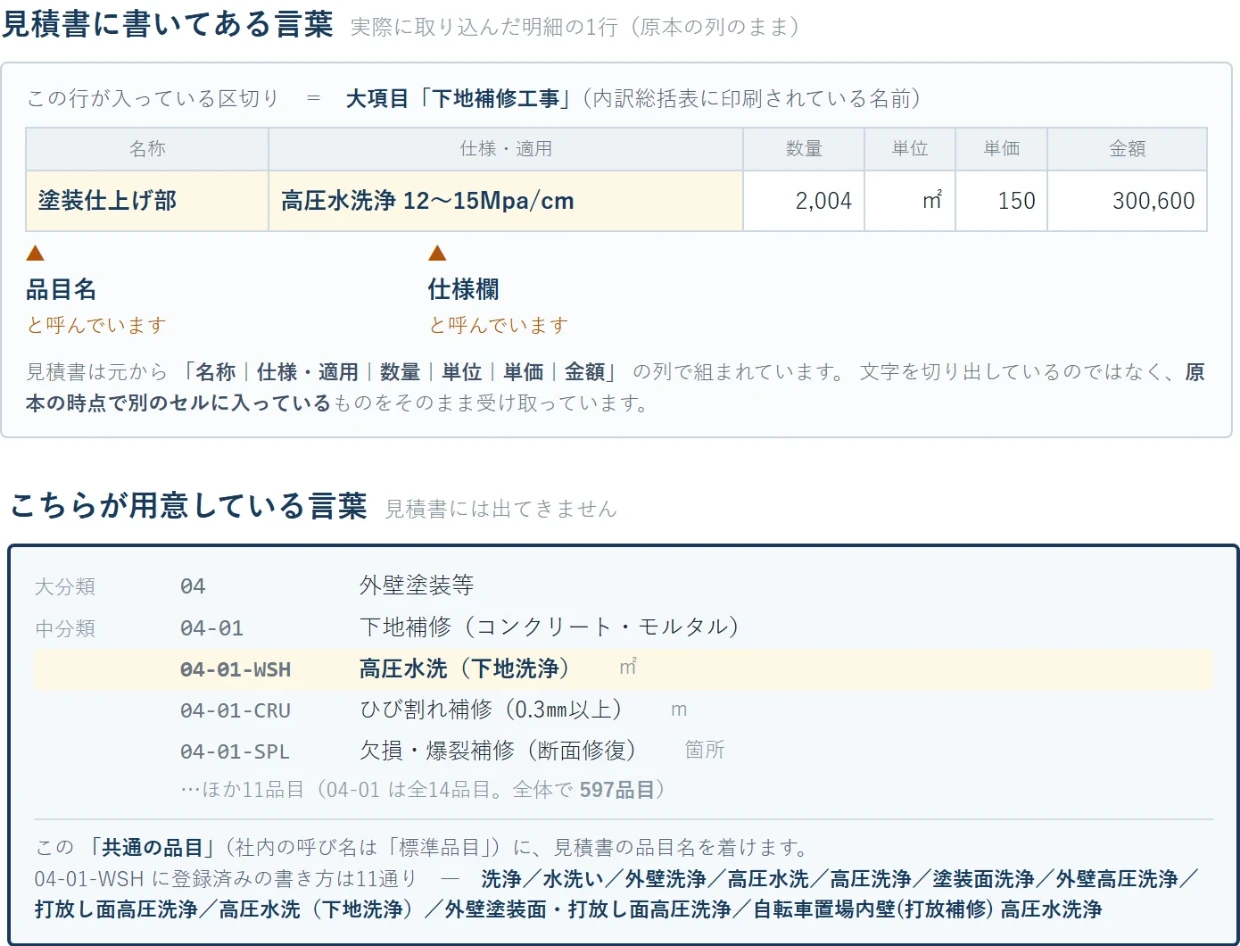Click the 「共通の品目」 bold term
1240x946 pixels.
[151, 848]
